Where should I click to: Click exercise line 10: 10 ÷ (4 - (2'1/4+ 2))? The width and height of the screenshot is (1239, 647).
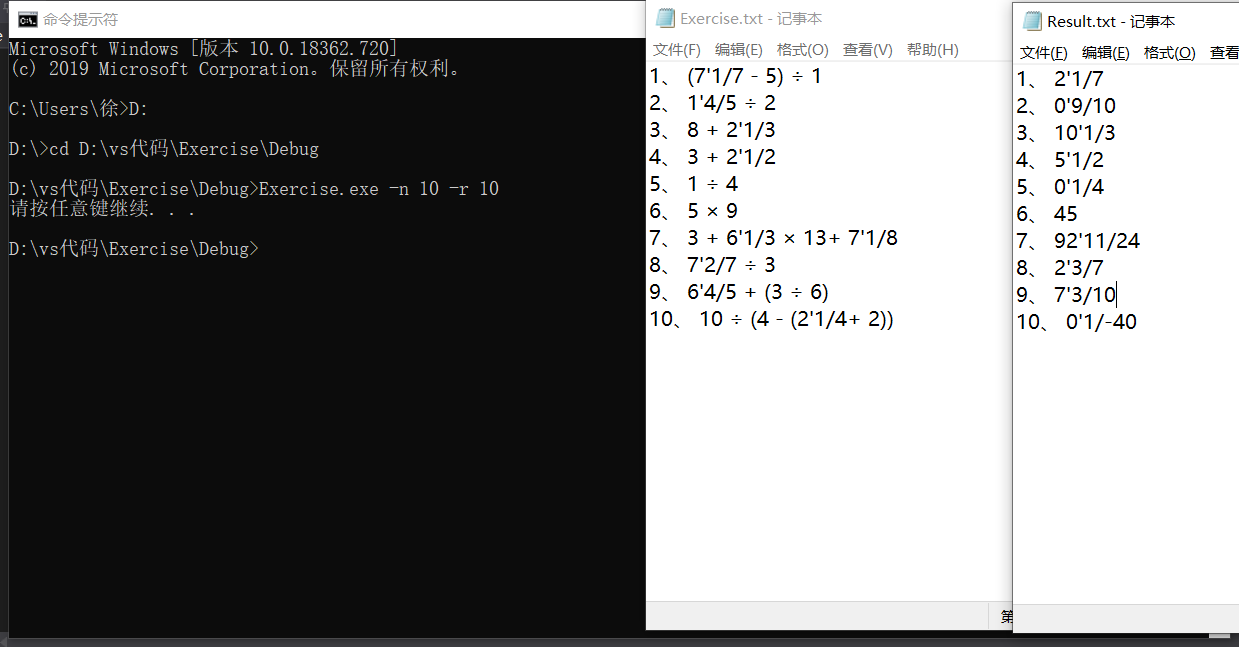(771, 319)
